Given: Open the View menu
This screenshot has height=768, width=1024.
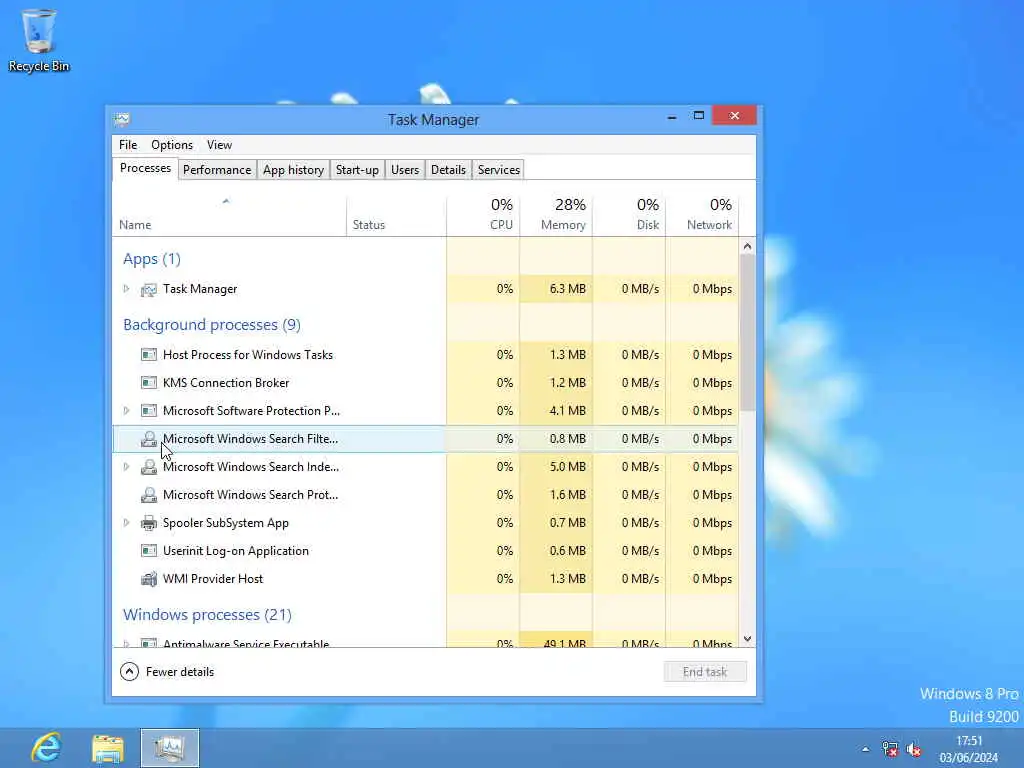Looking at the screenshot, I should tap(219, 145).
